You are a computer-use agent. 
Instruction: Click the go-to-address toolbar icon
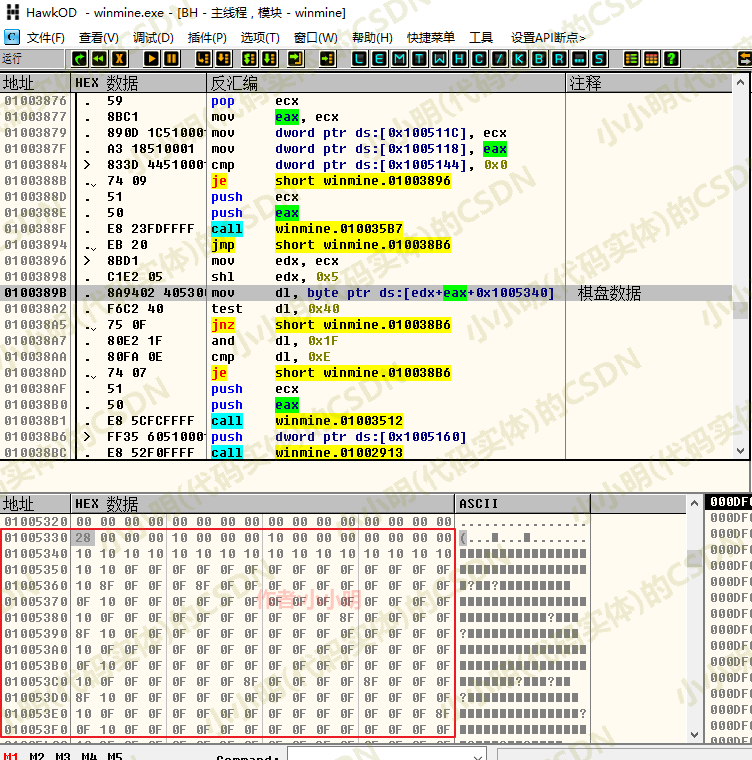[x=328, y=59]
